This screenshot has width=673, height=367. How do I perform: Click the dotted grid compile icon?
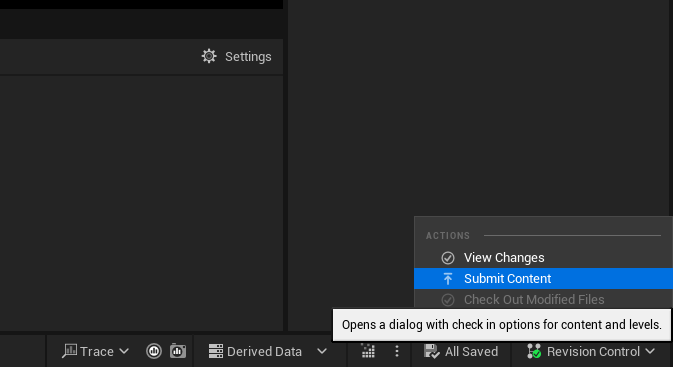(368, 351)
